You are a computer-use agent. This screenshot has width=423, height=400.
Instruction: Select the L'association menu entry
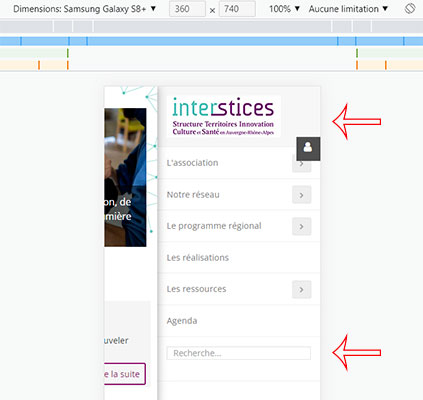[192, 163]
